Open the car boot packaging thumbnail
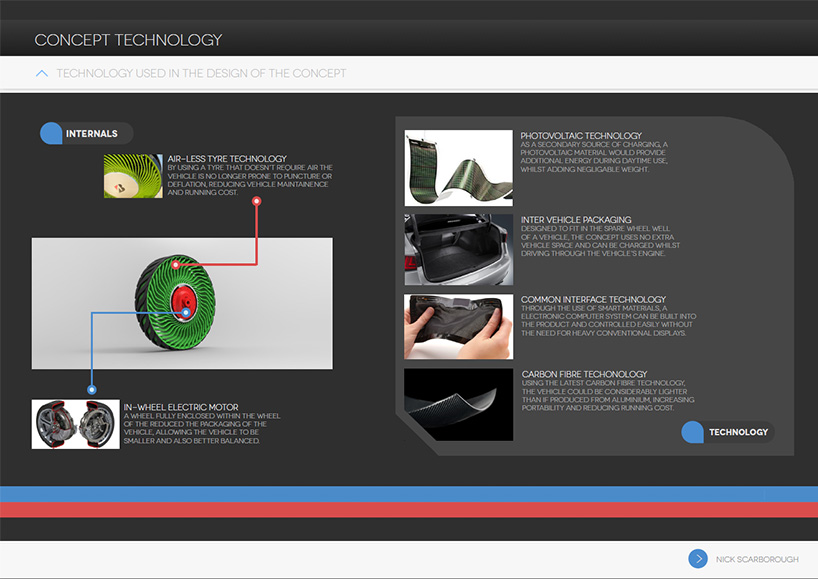The width and height of the screenshot is (818, 579). coord(458,249)
